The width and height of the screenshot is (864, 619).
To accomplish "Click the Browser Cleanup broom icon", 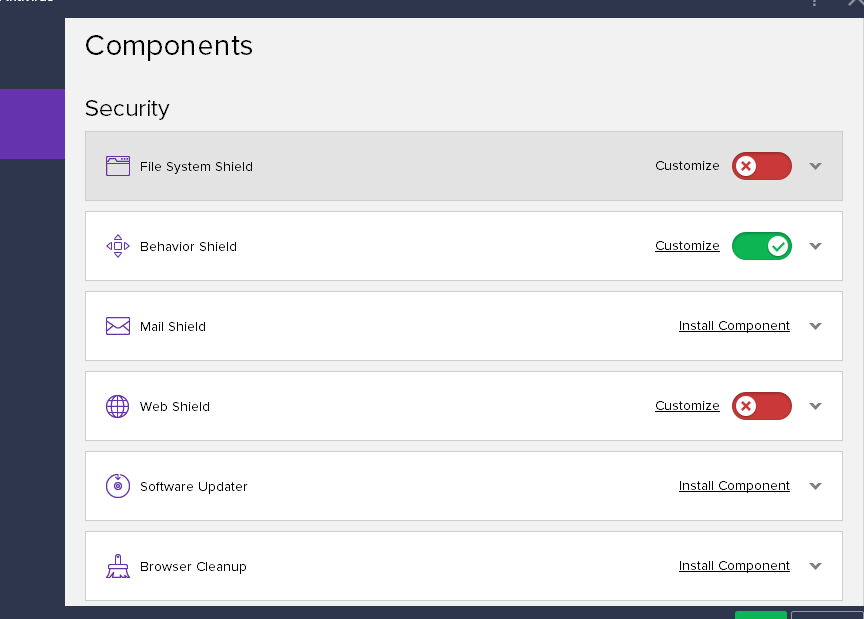I will click(x=118, y=566).
